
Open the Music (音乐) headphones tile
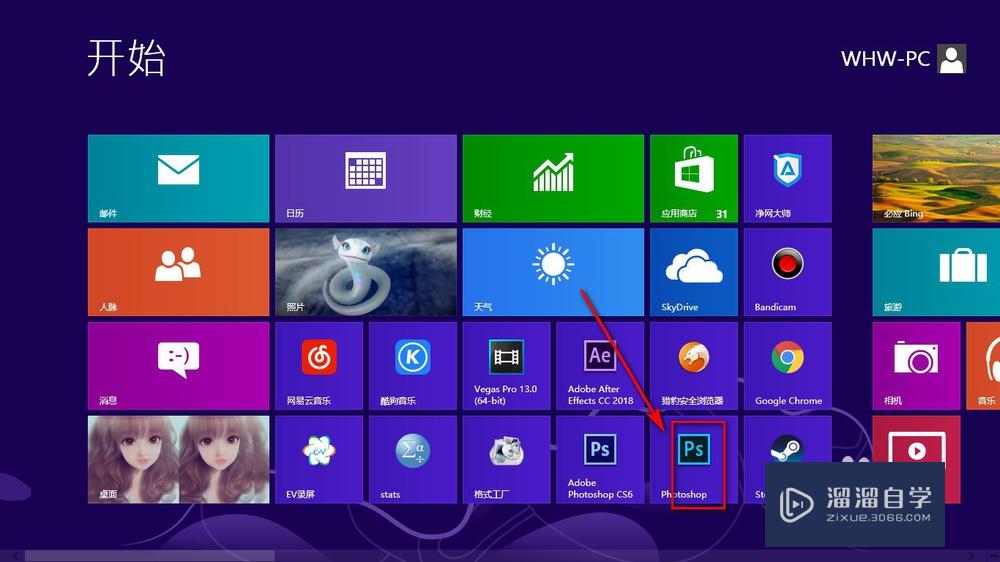click(x=983, y=366)
